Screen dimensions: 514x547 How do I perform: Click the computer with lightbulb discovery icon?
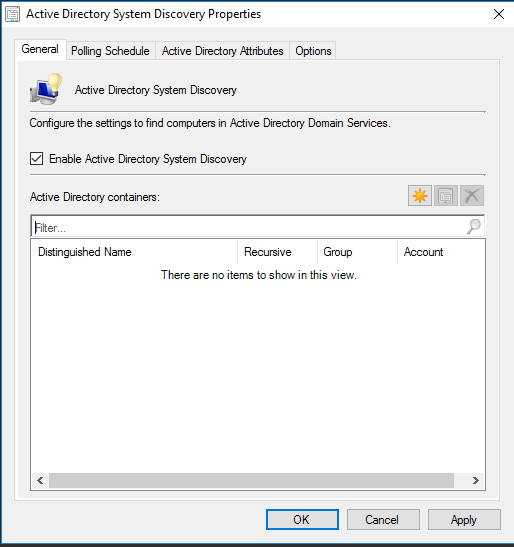(x=46, y=89)
